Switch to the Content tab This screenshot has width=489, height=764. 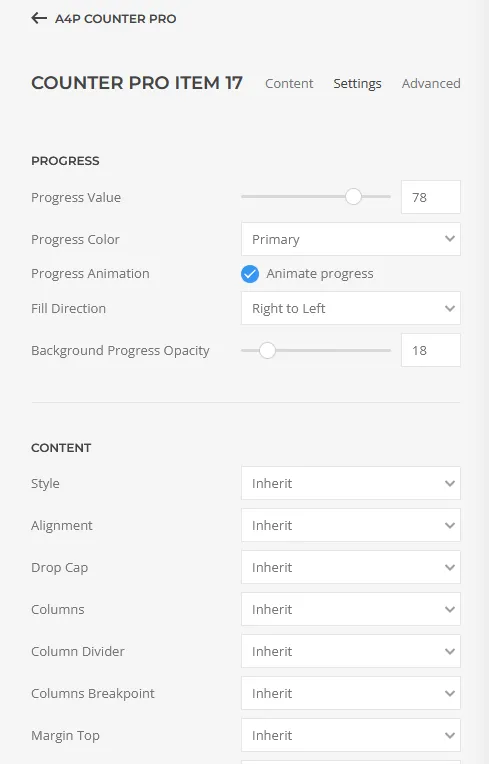point(289,83)
